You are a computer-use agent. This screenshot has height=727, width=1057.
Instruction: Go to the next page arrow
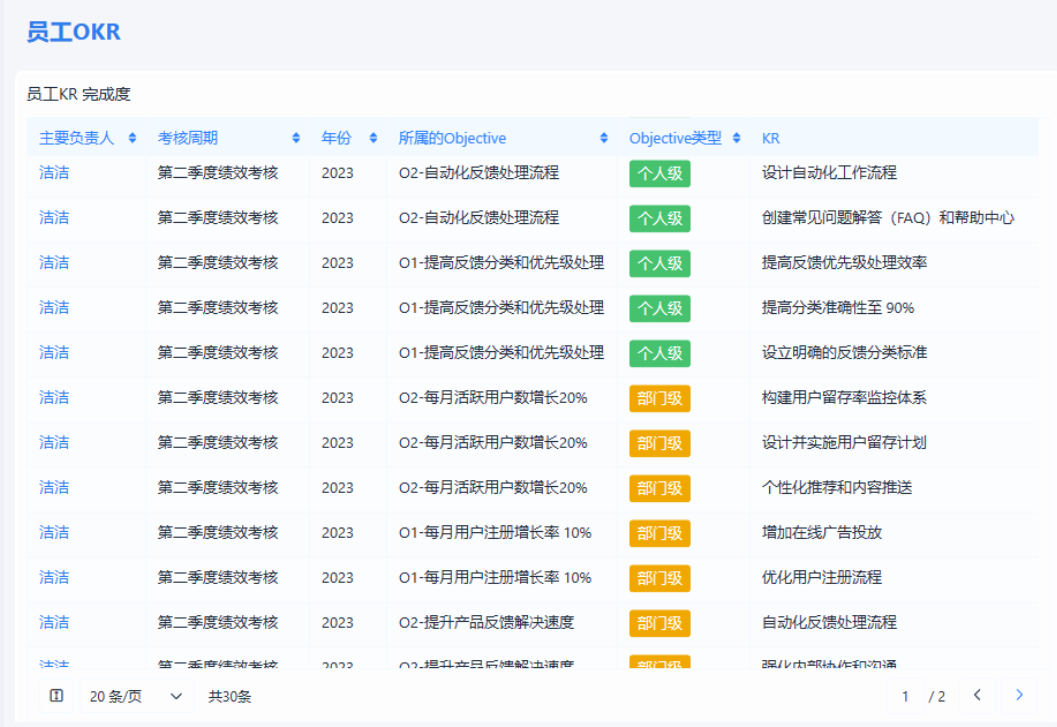[x=1019, y=696]
